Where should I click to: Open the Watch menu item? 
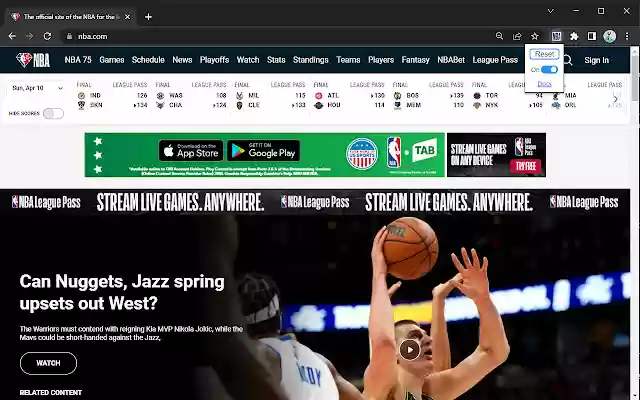tap(248, 60)
